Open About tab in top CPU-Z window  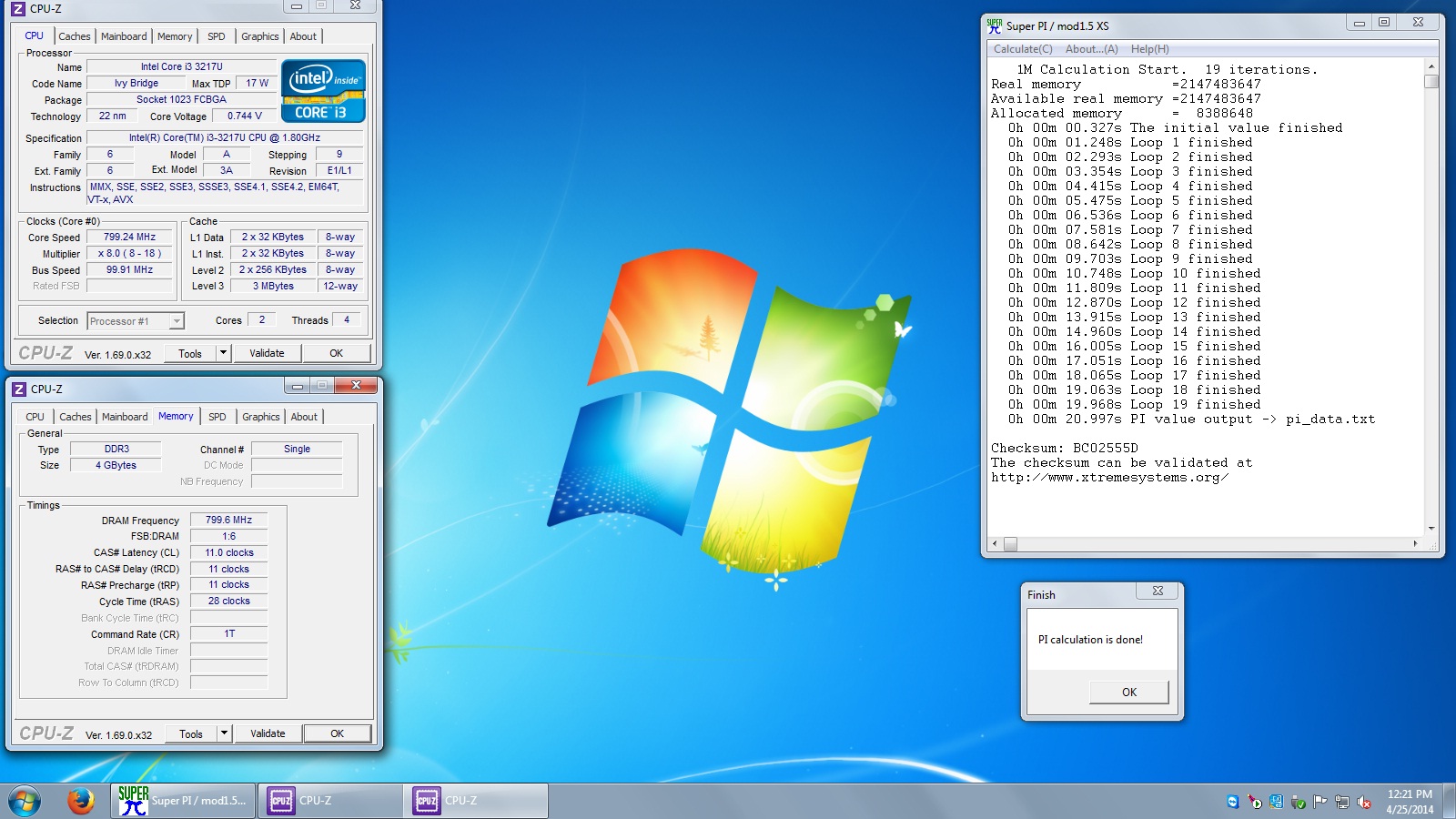(304, 36)
